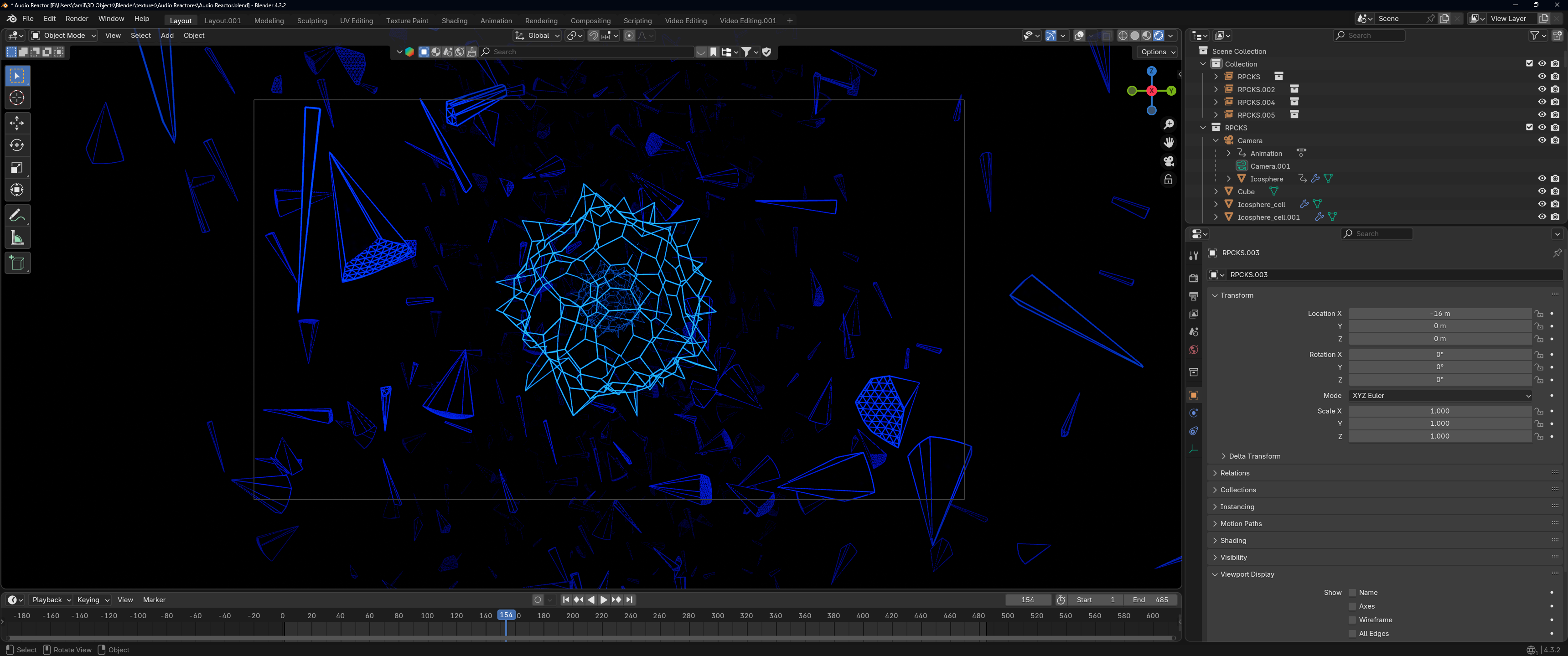
Task: Click the Options button in viewport
Action: [1157, 52]
